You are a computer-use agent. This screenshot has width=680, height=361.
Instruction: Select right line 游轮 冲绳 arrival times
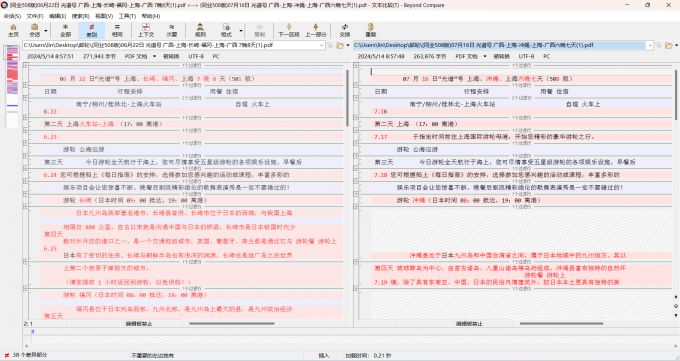[x=469, y=200]
